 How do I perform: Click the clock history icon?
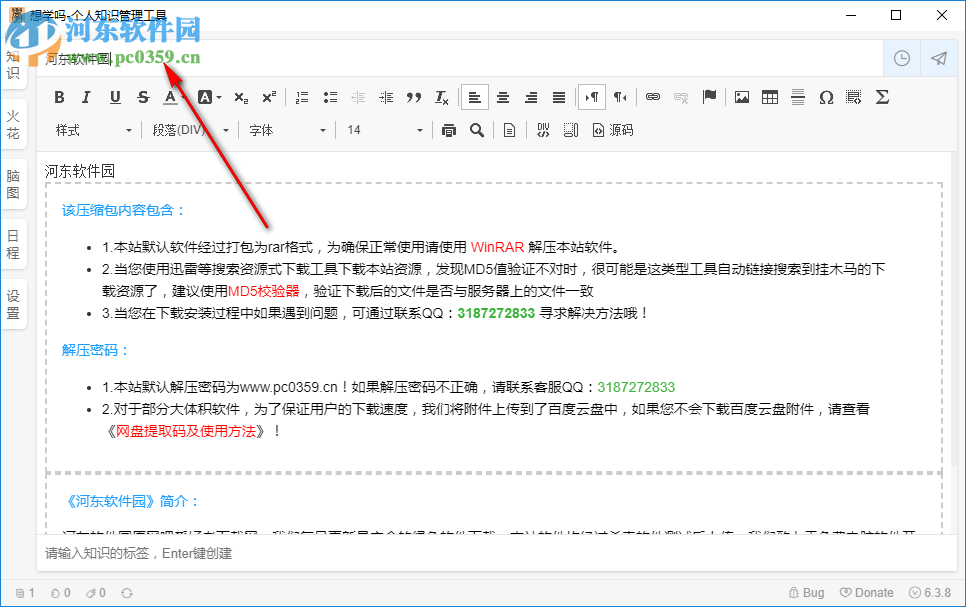[901, 58]
